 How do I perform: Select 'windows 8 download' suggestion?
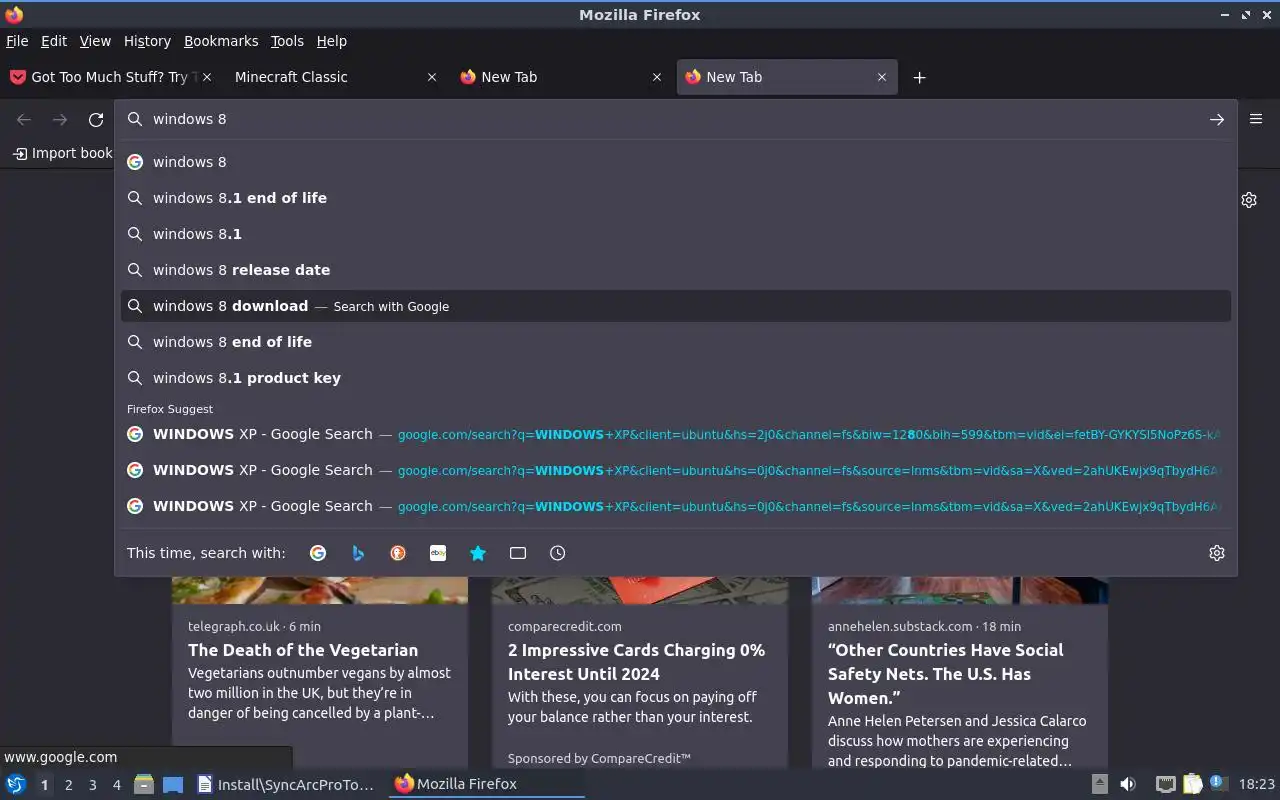coord(676,306)
